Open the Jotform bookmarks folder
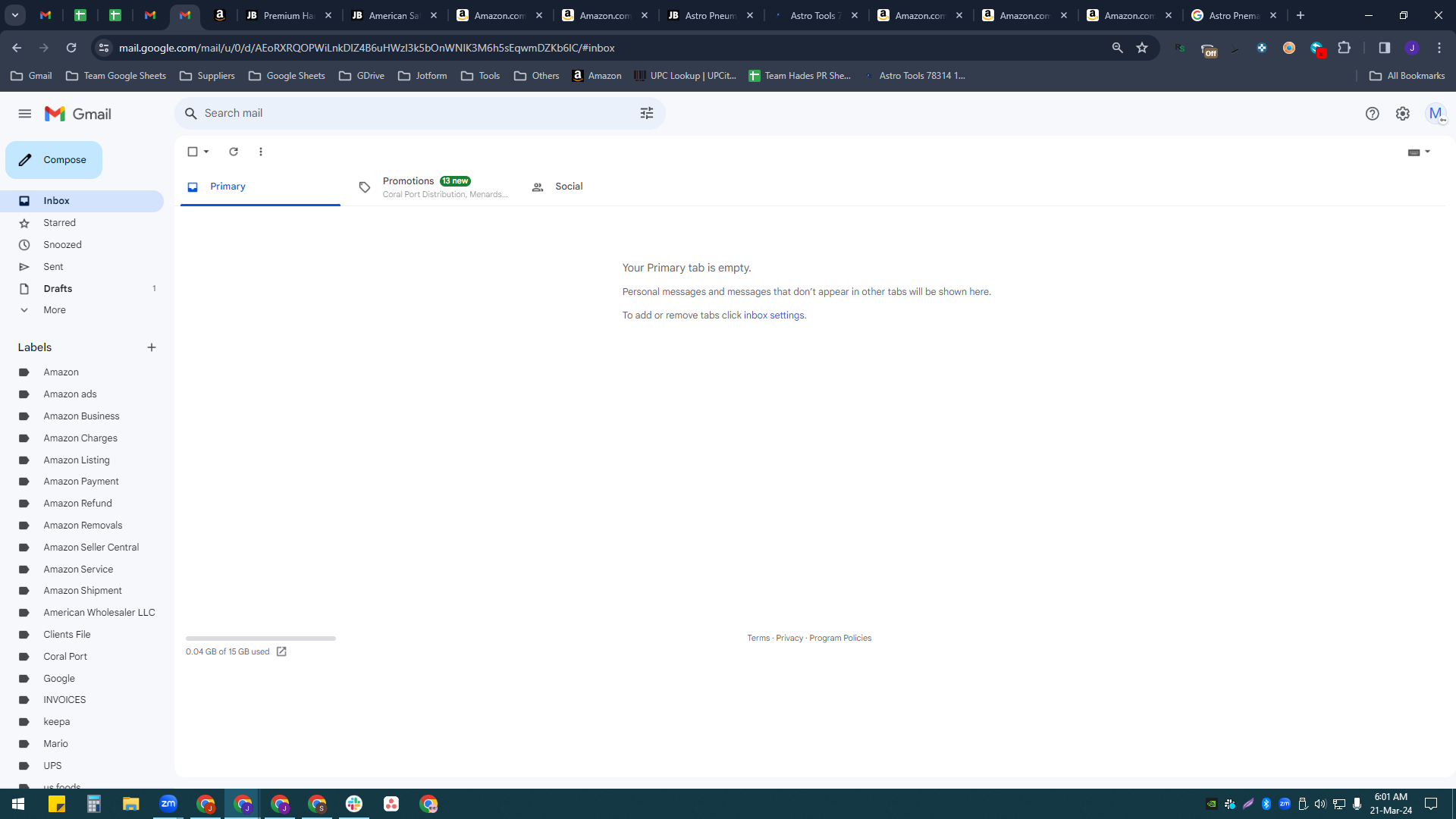The height and width of the screenshot is (819, 1456). point(422,76)
